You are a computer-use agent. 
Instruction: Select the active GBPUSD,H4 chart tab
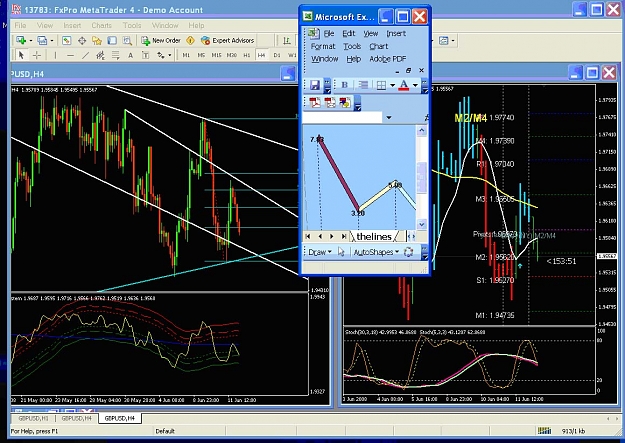click(x=120, y=418)
